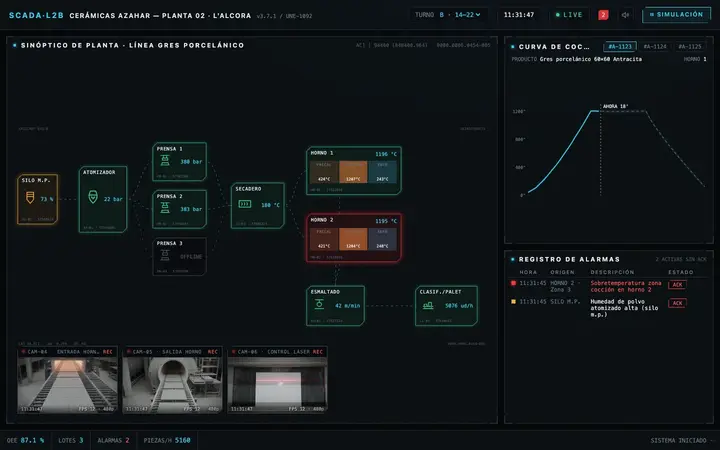This screenshot has width=720, height=450.
Task: Select the Horno 1 kiln card
Action: pos(354,170)
